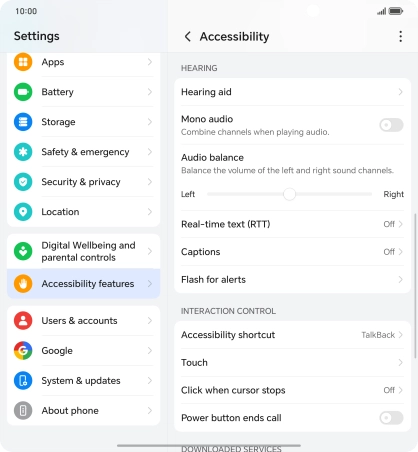
Task: Go back using the Accessibility back arrow
Action: [188, 36]
